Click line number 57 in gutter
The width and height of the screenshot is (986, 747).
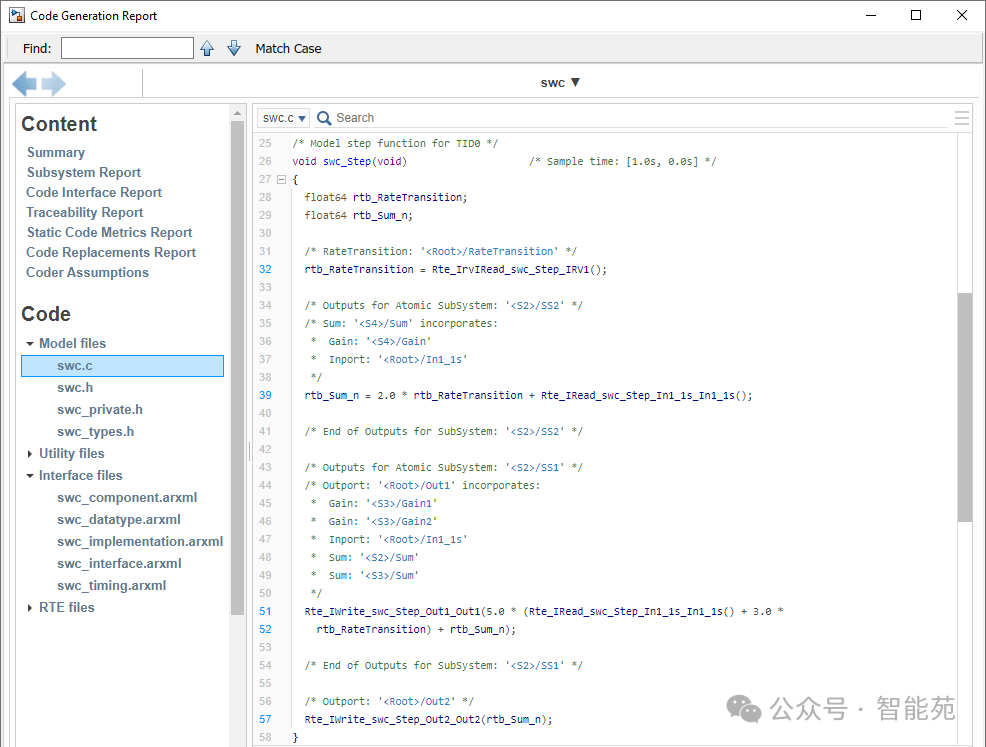265,719
